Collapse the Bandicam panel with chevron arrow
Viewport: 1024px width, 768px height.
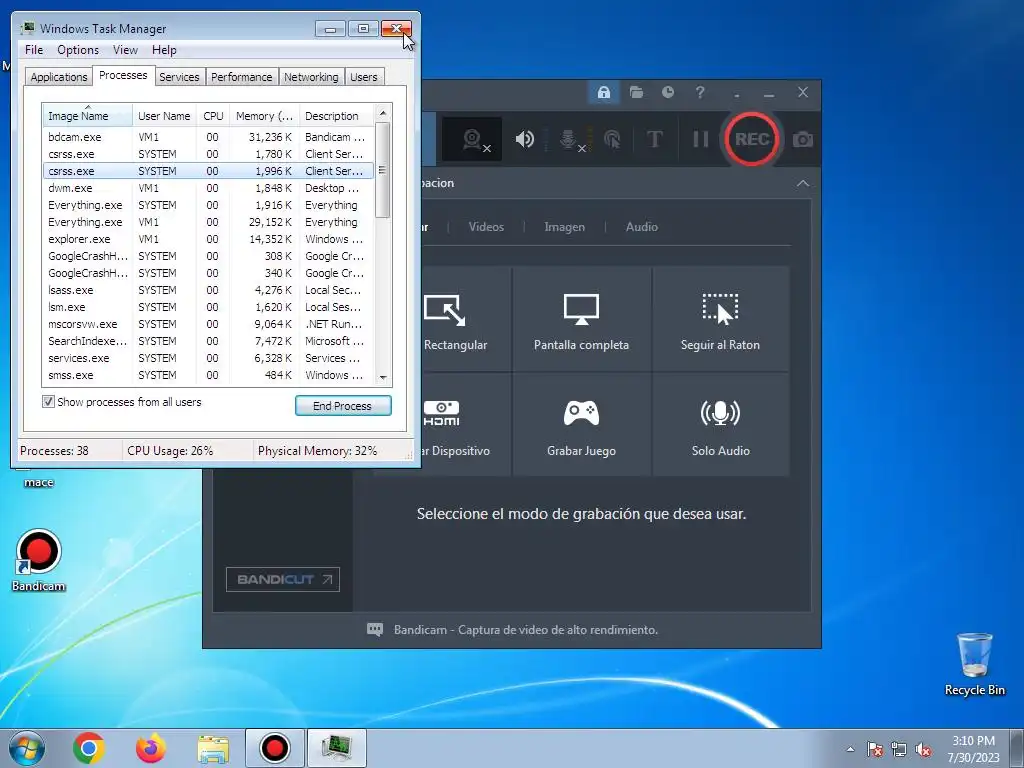[x=803, y=184]
